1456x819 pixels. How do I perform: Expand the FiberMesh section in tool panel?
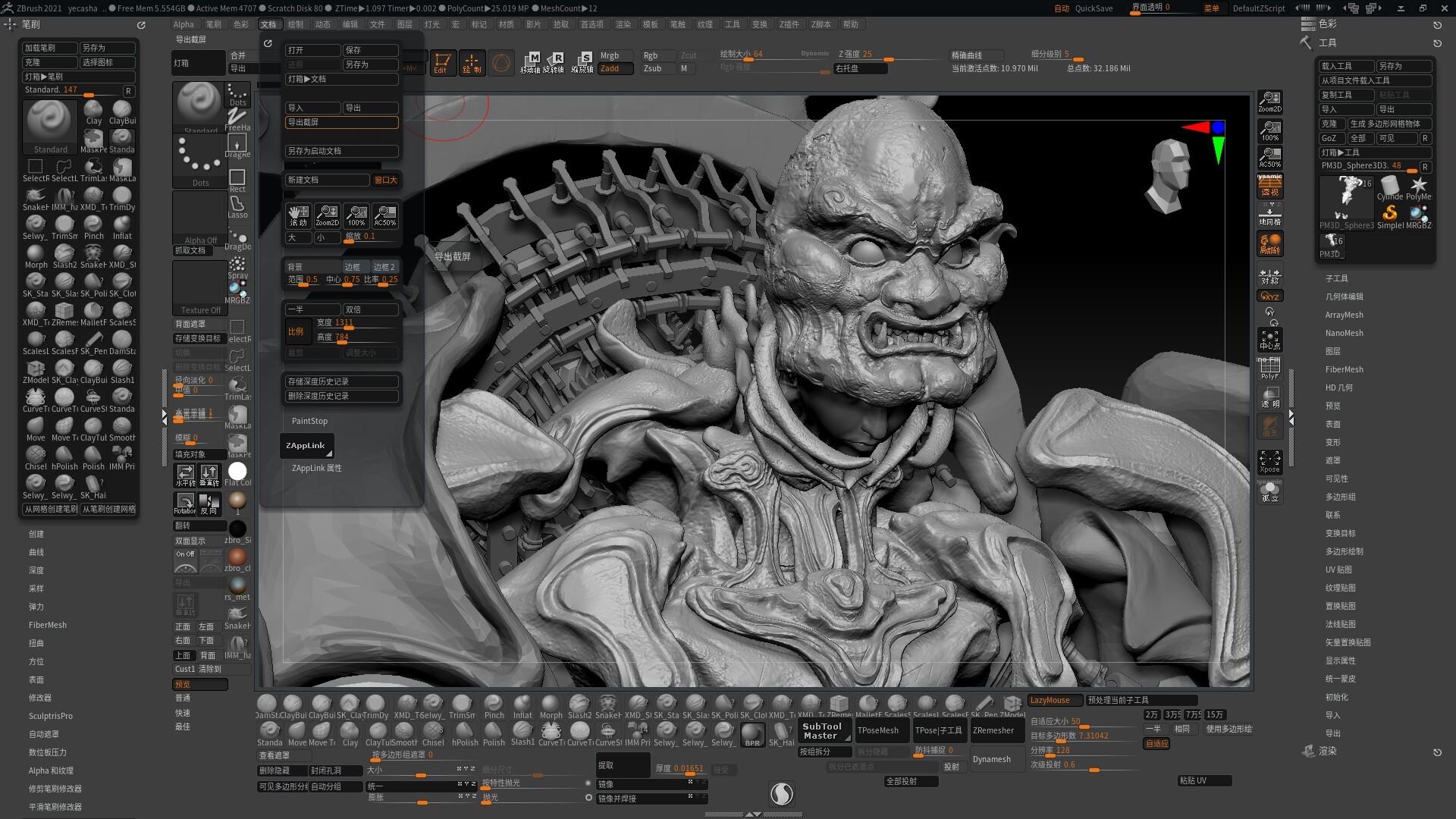point(1344,369)
